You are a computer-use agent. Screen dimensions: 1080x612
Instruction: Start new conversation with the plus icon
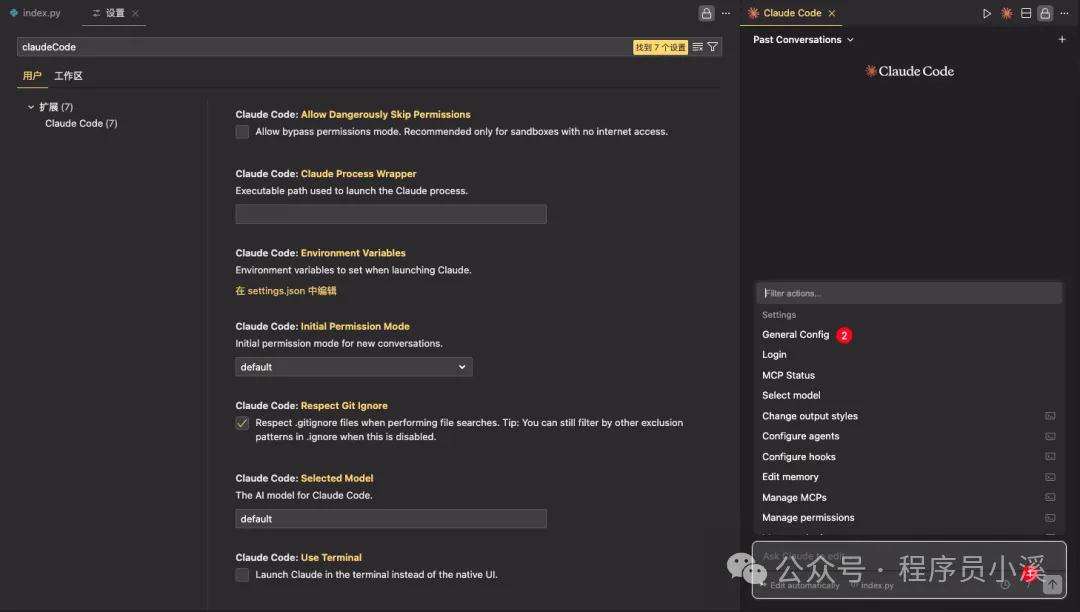[1061, 39]
